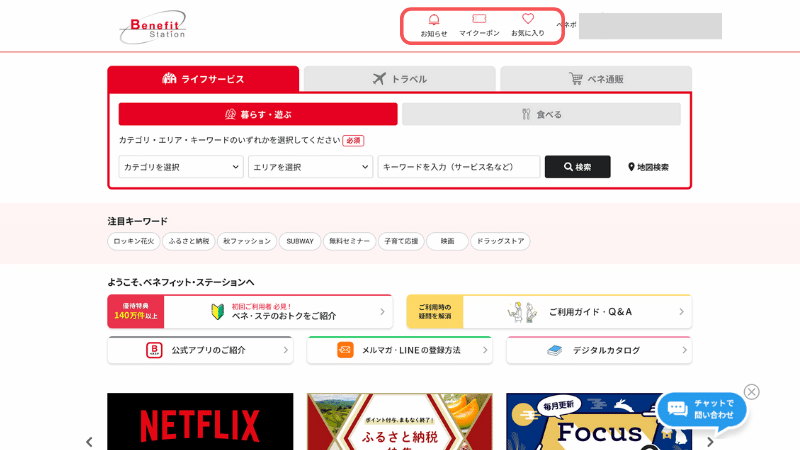Select 食べる sub-tab
Screen dimensions: 800x450
tap(541, 114)
